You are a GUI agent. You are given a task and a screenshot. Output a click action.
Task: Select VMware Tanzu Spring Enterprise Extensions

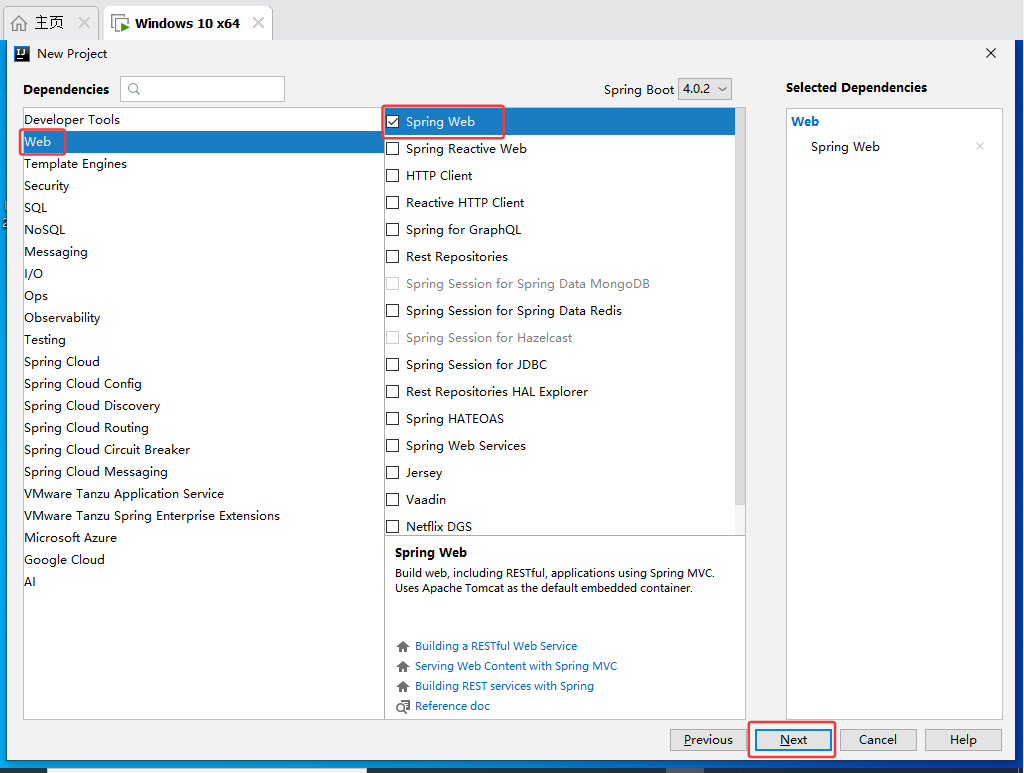coord(203,516)
